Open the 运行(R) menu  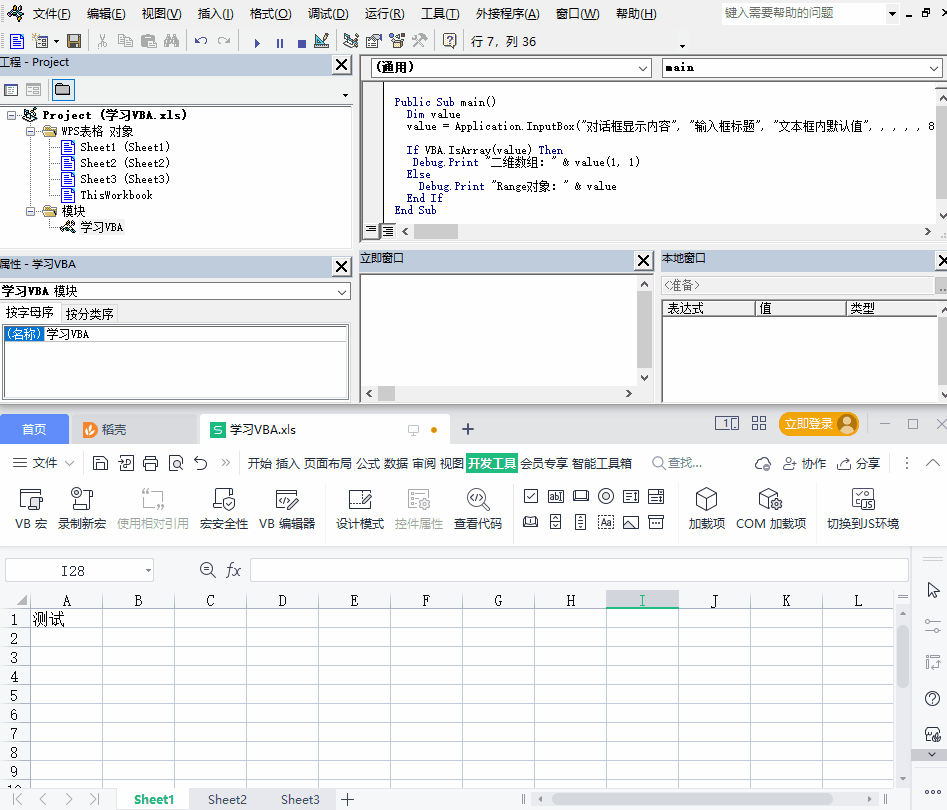(x=385, y=14)
